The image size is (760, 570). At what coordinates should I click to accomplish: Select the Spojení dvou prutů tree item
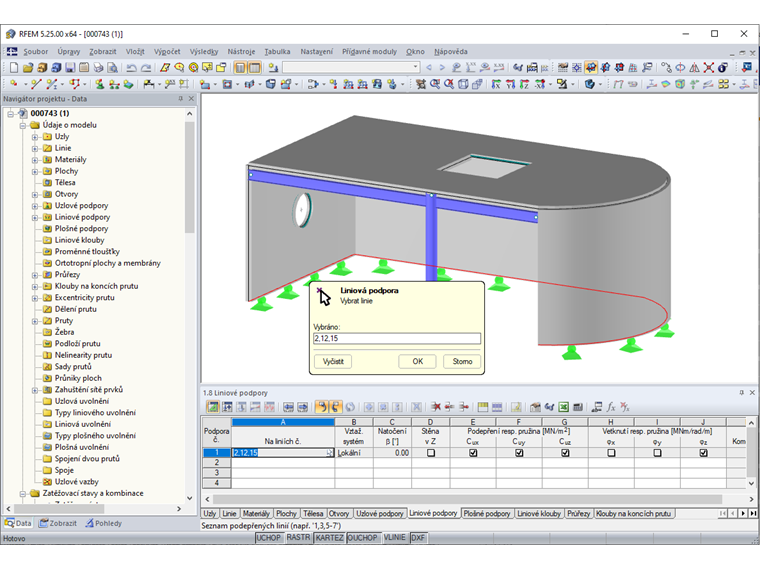click(87, 459)
